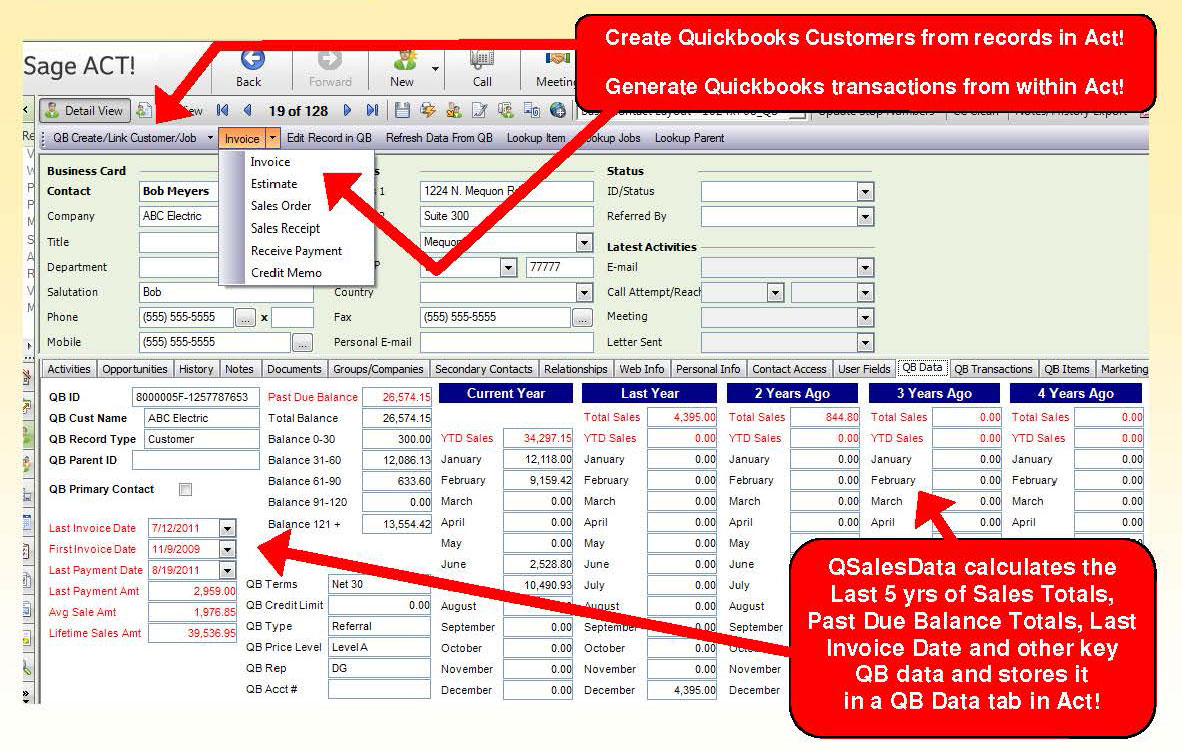Select Sales Receipt menu entry
This screenshot has width=1182, height=752.
point(286,228)
